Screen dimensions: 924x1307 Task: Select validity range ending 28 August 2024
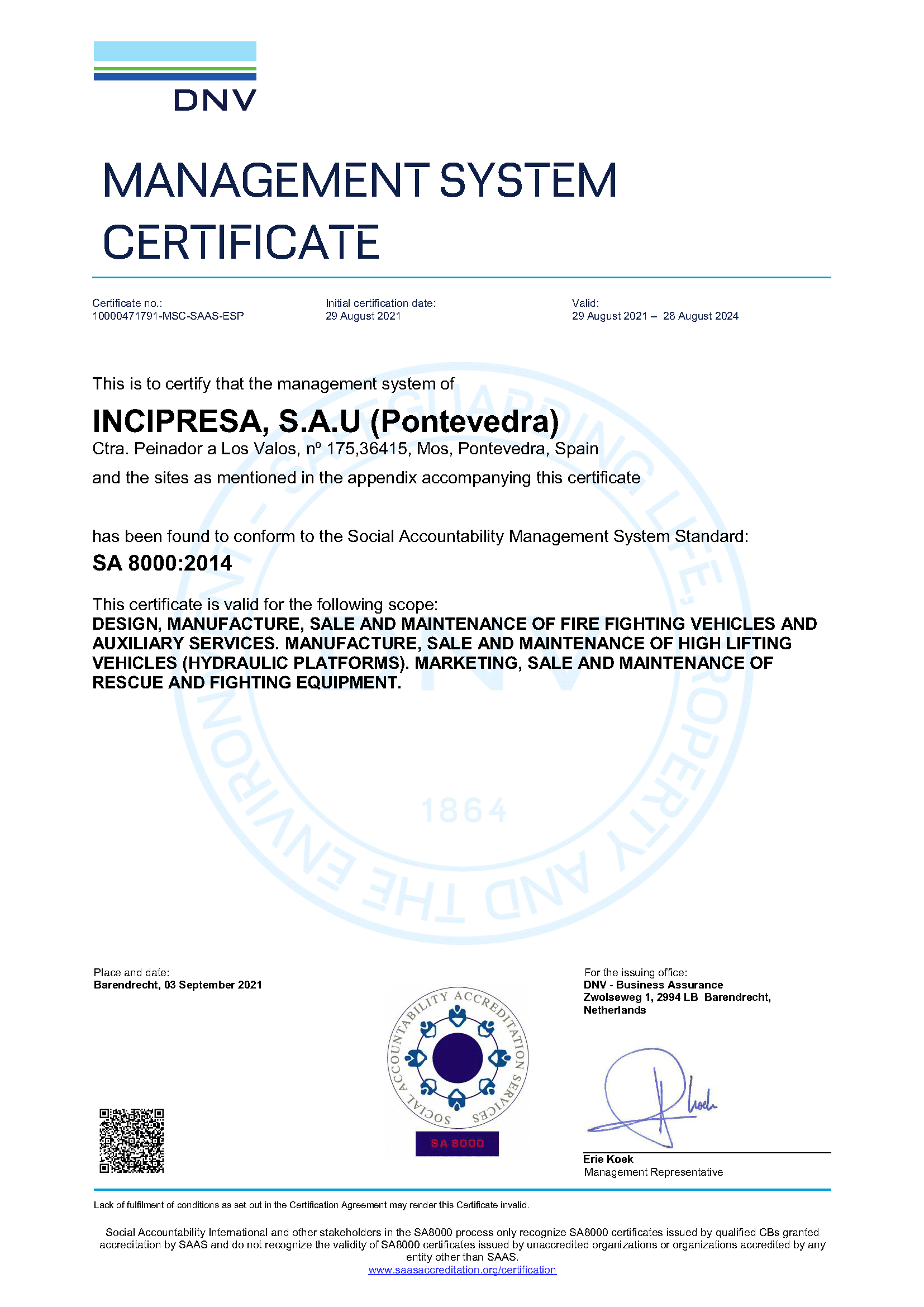(x=655, y=316)
